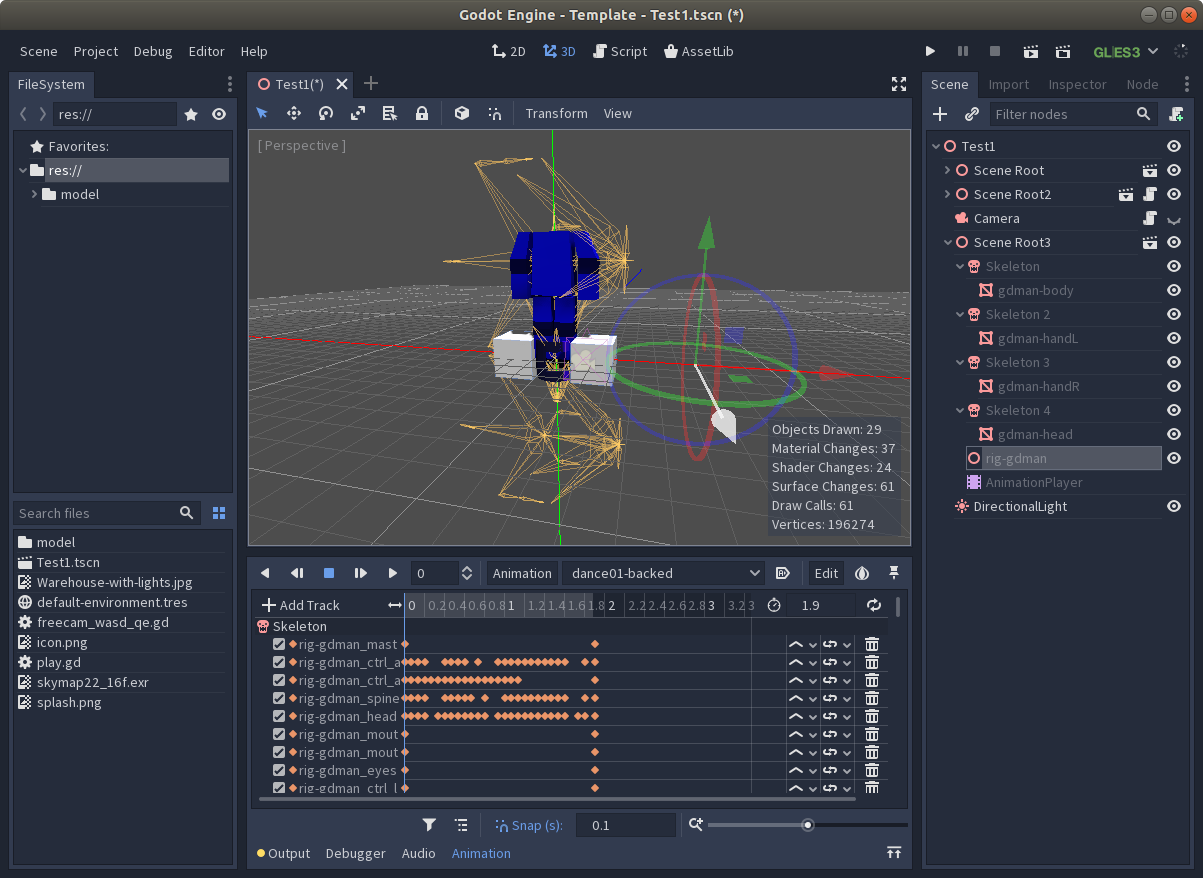This screenshot has height=878, width=1203.
Task: Open the Project menu
Action: [95, 51]
